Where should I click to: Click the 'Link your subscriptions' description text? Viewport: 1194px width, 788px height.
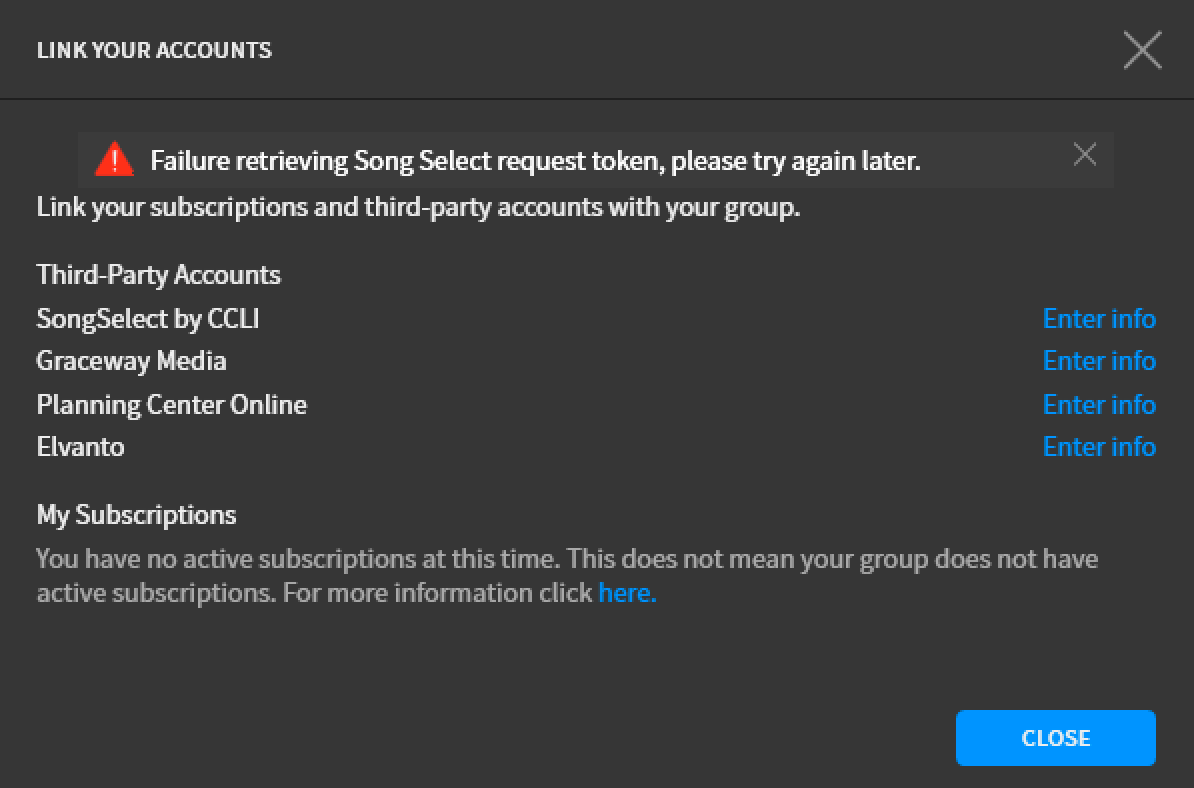(418, 207)
